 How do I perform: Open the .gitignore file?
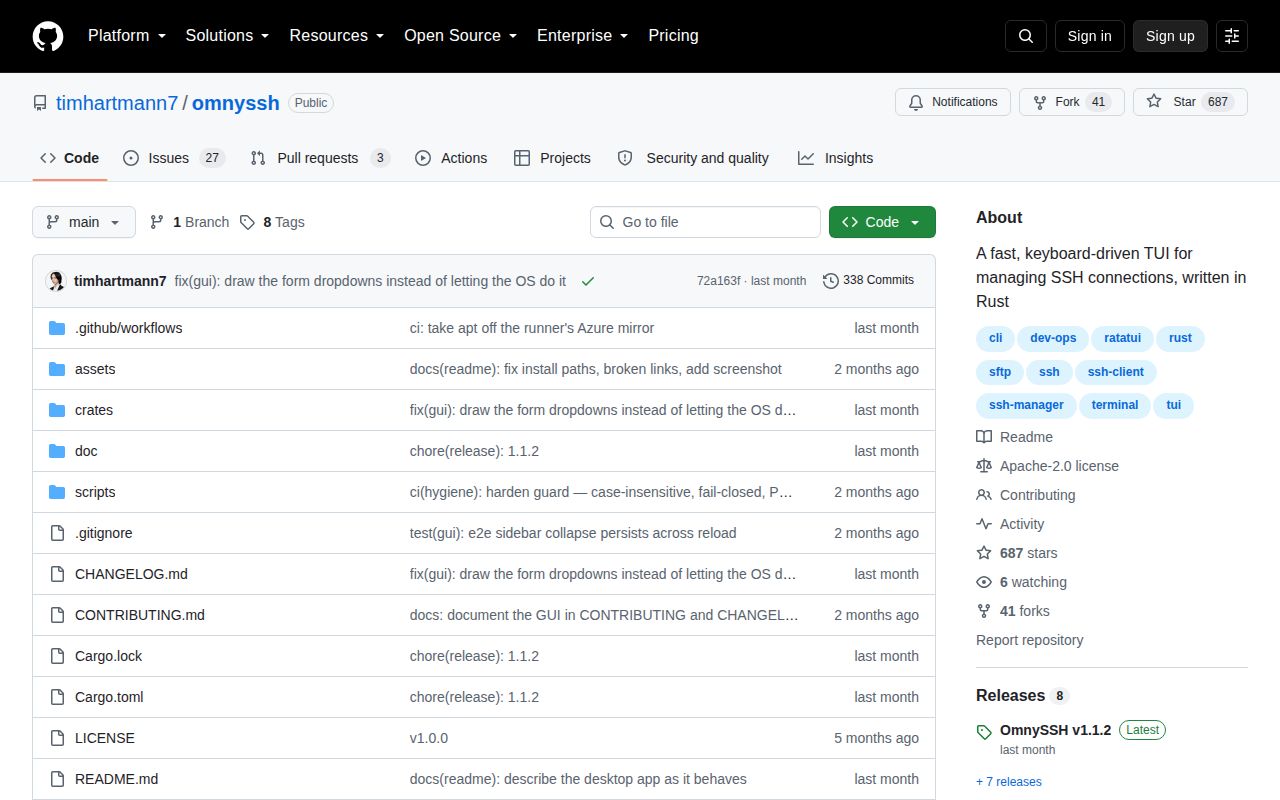pyautogui.click(x=103, y=533)
